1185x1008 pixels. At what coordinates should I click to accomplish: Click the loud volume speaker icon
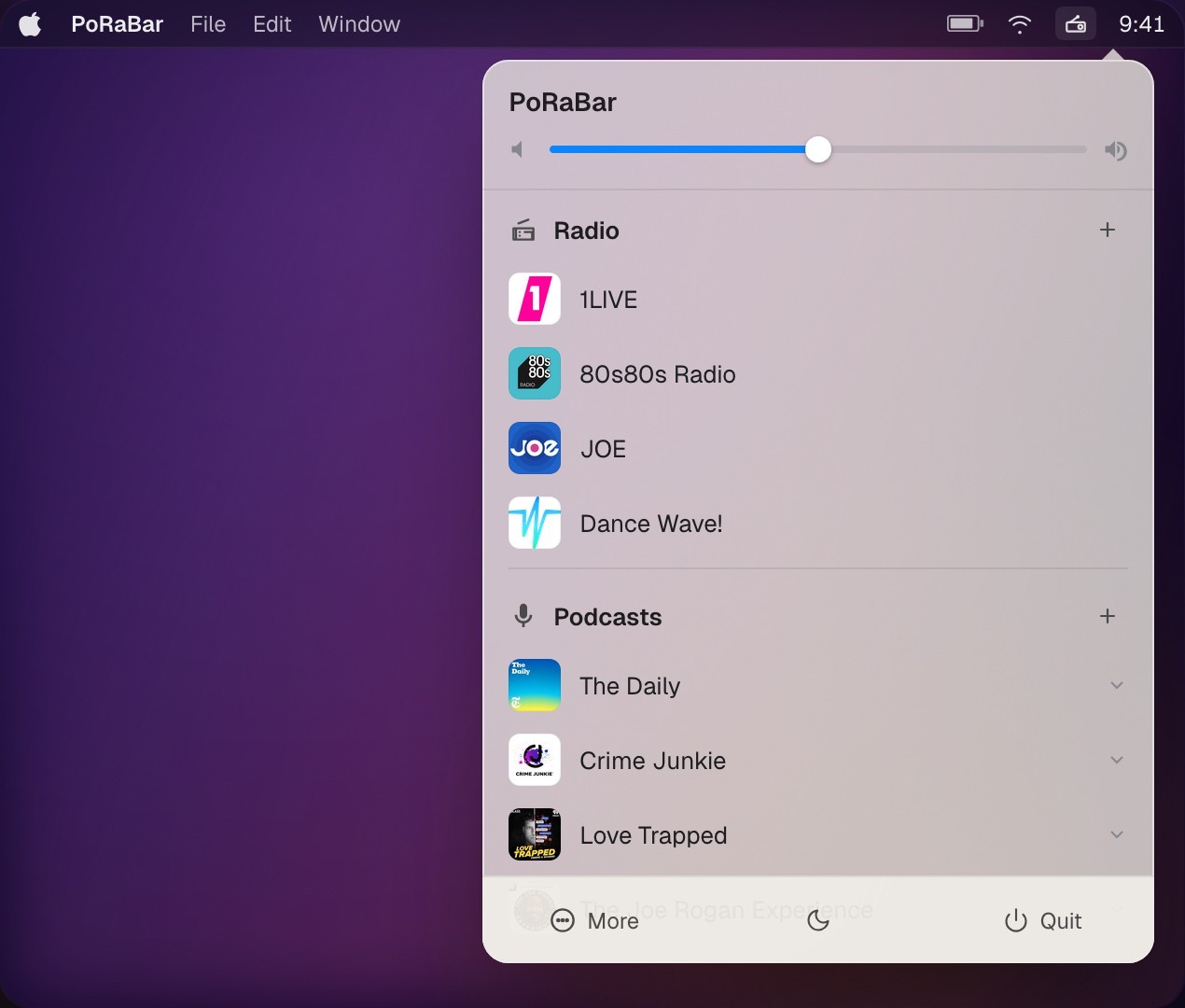[1116, 150]
